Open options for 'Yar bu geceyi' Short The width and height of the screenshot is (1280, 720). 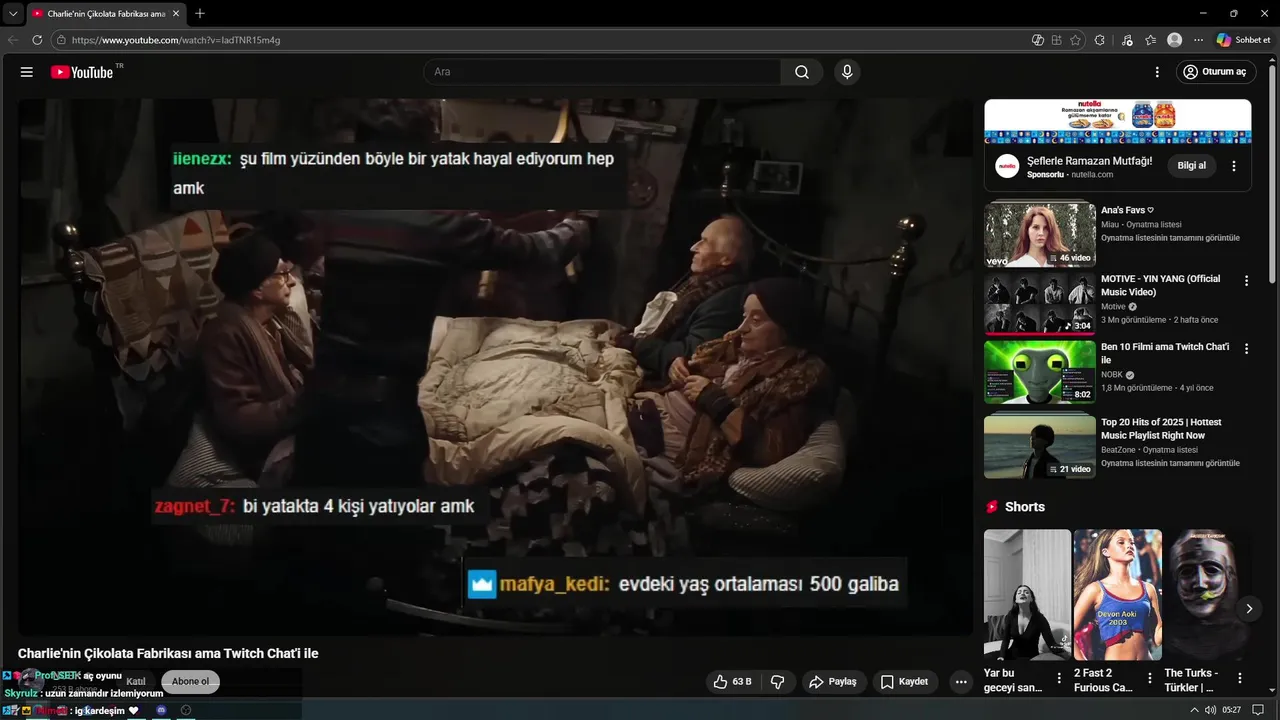pyautogui.click(x=1059, y=678)
